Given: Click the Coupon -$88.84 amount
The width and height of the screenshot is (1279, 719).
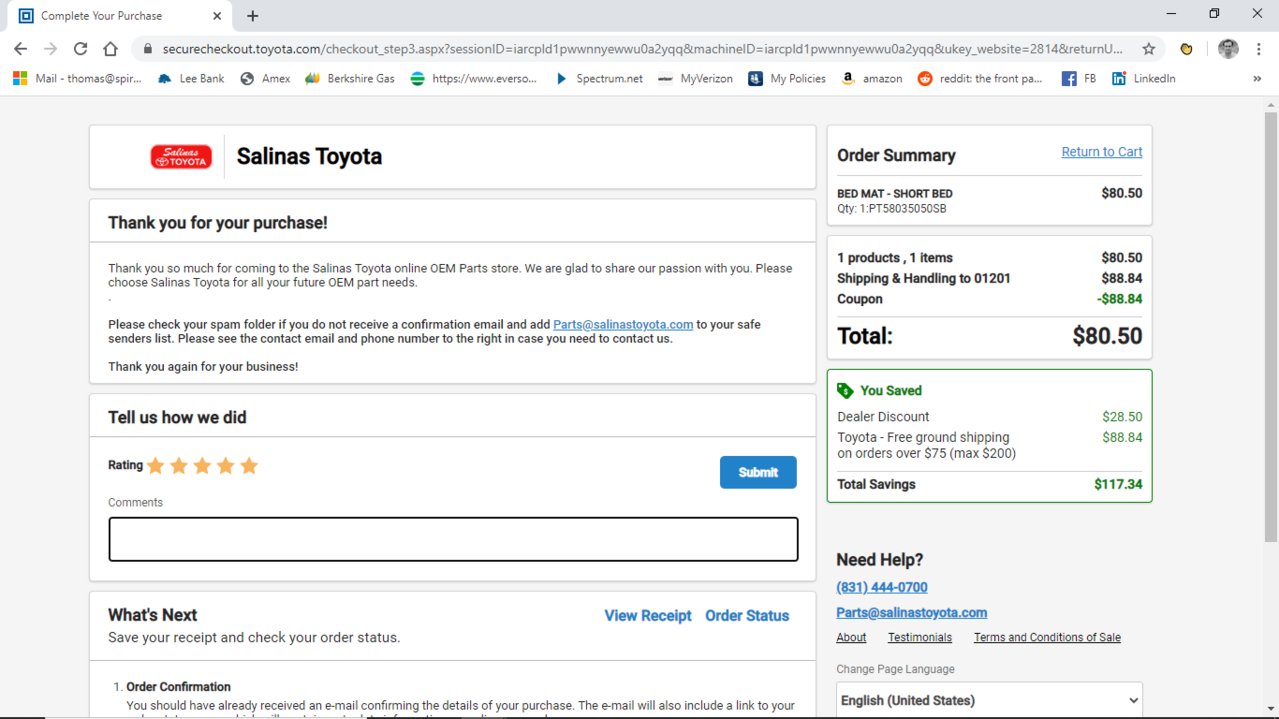Looking at the screenshot, I should (x=1119, y=299).
